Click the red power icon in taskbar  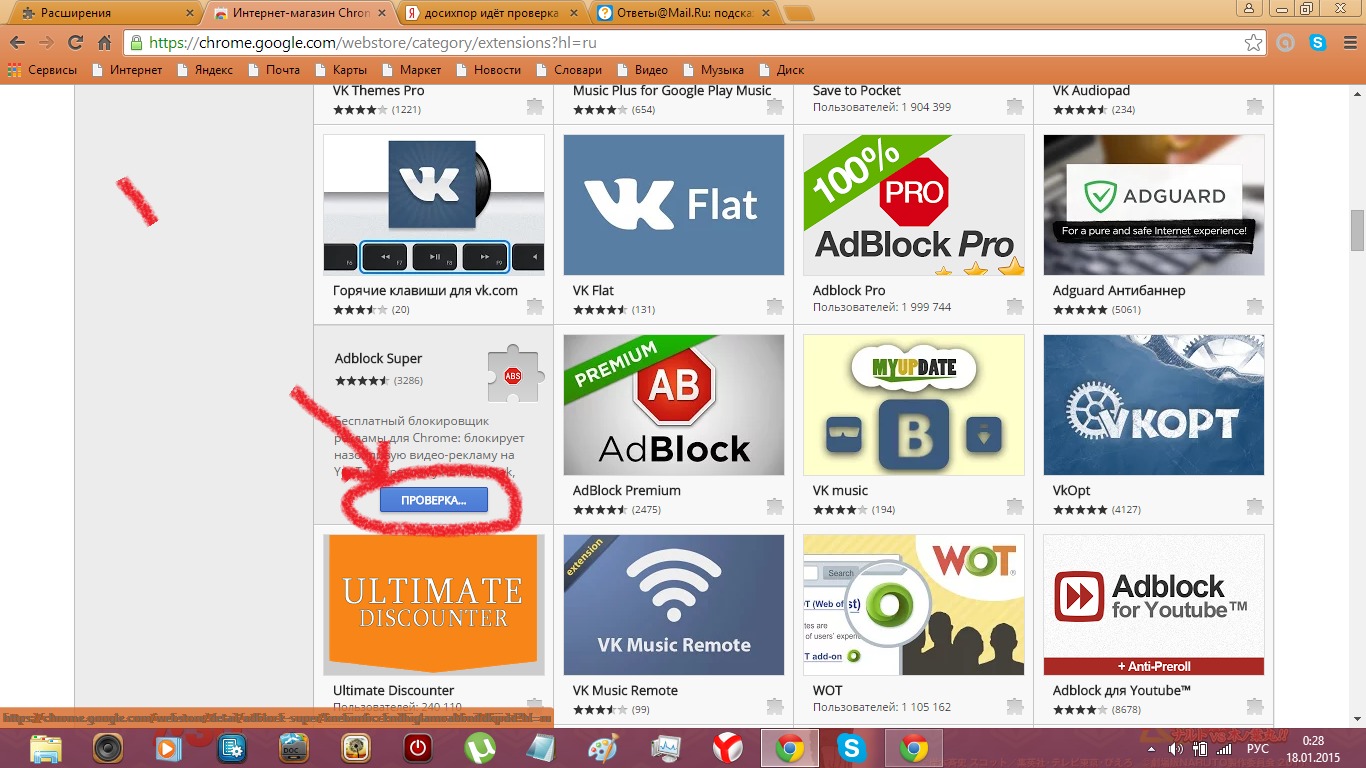pos(417,748)
